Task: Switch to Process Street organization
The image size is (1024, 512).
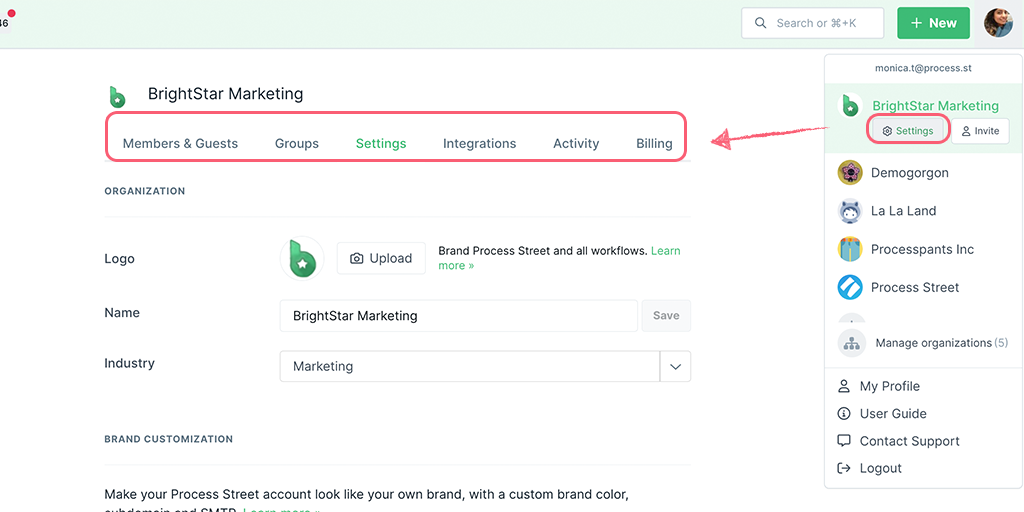Action: tap(915, 287)
